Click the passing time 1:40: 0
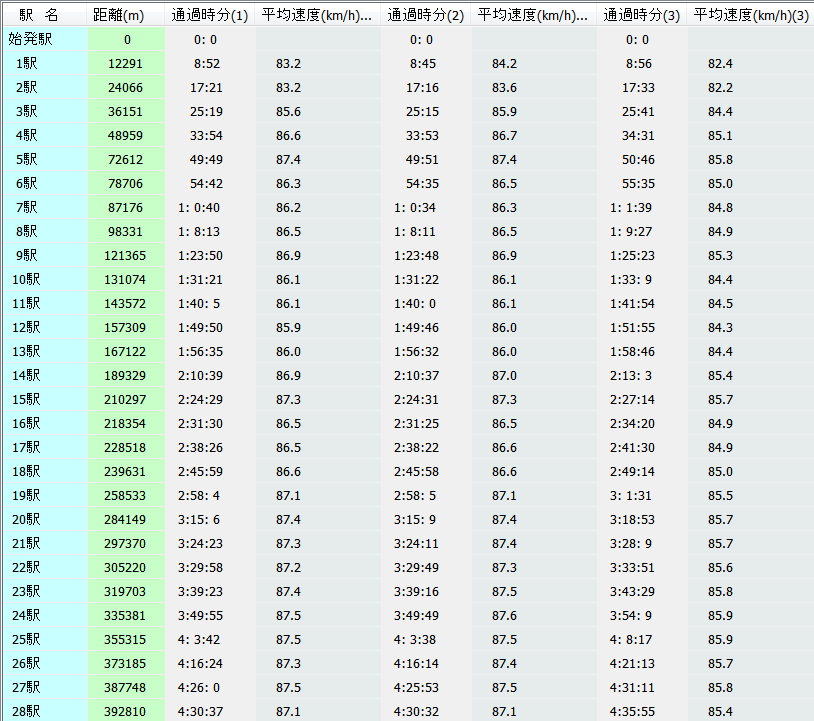 (415, 304)
